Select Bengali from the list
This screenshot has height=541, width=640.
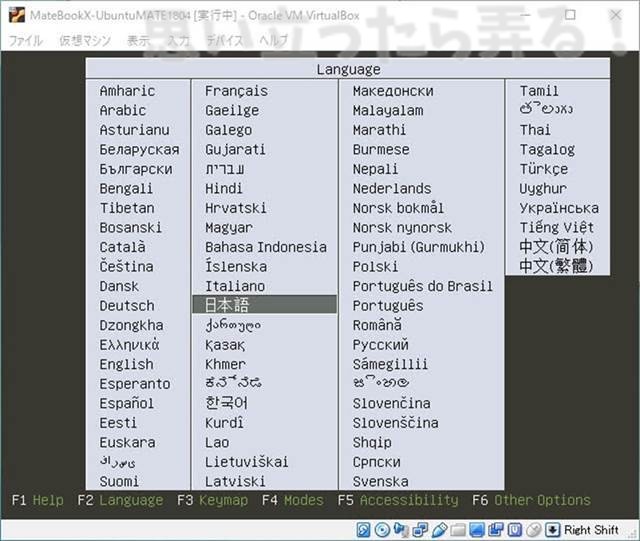126,189
